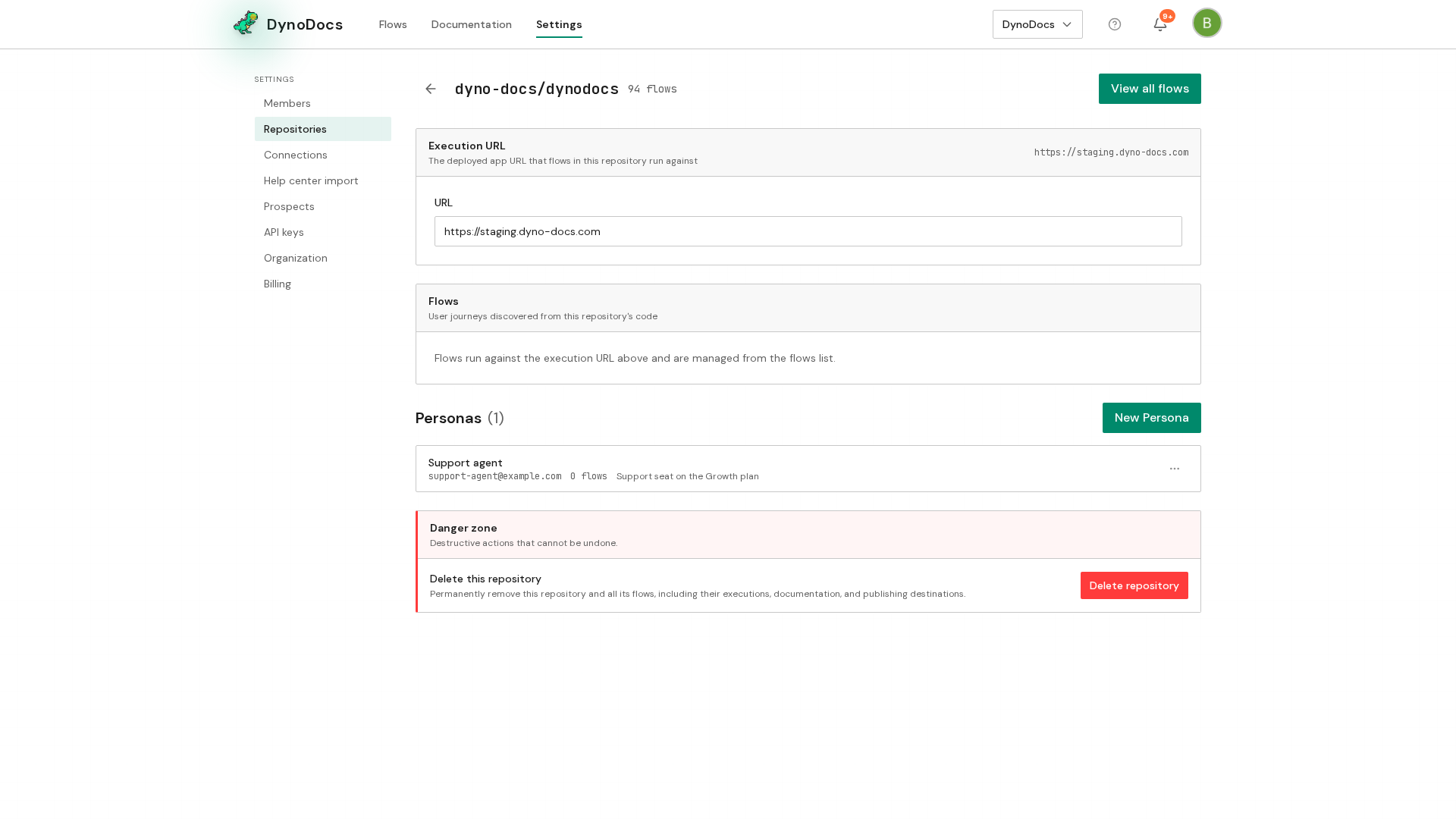Click the DynoDocs brand name
This screenshot has width=1456, height=819.
coord(305,24)
